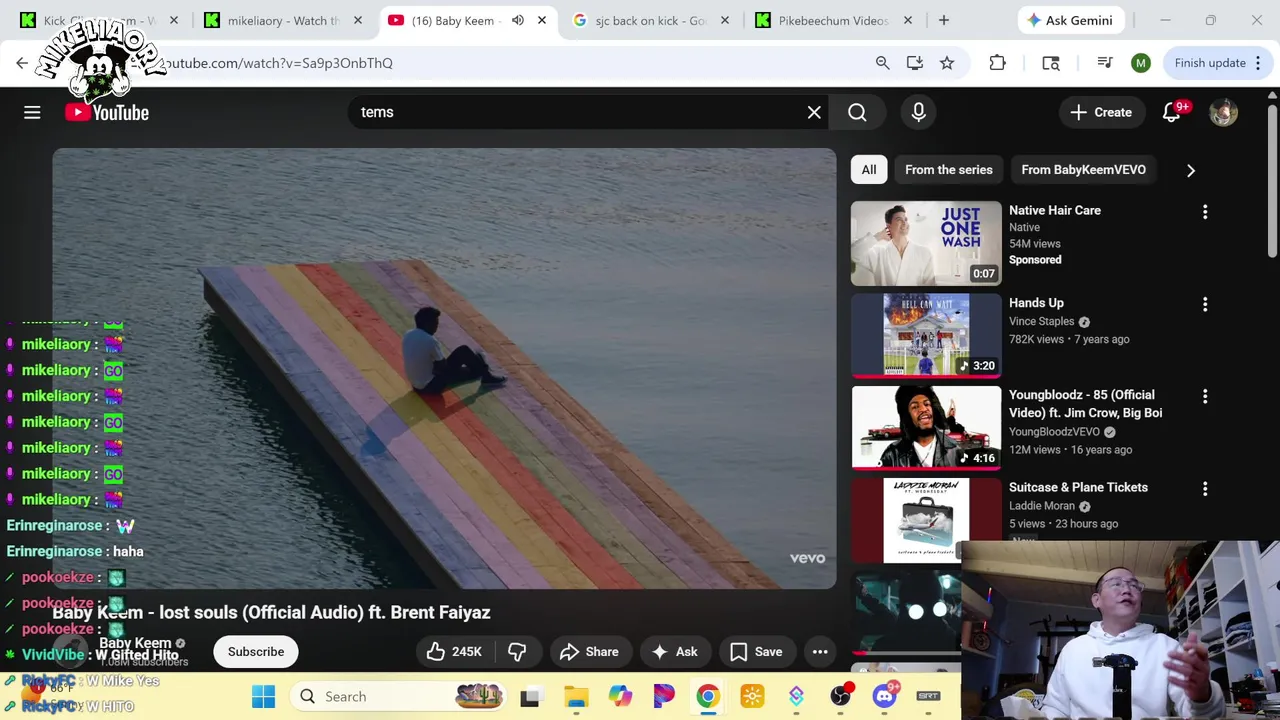Screen dimensions: 1280x720
Task: Save the video to a playlist
Action: tap(756, 651)
